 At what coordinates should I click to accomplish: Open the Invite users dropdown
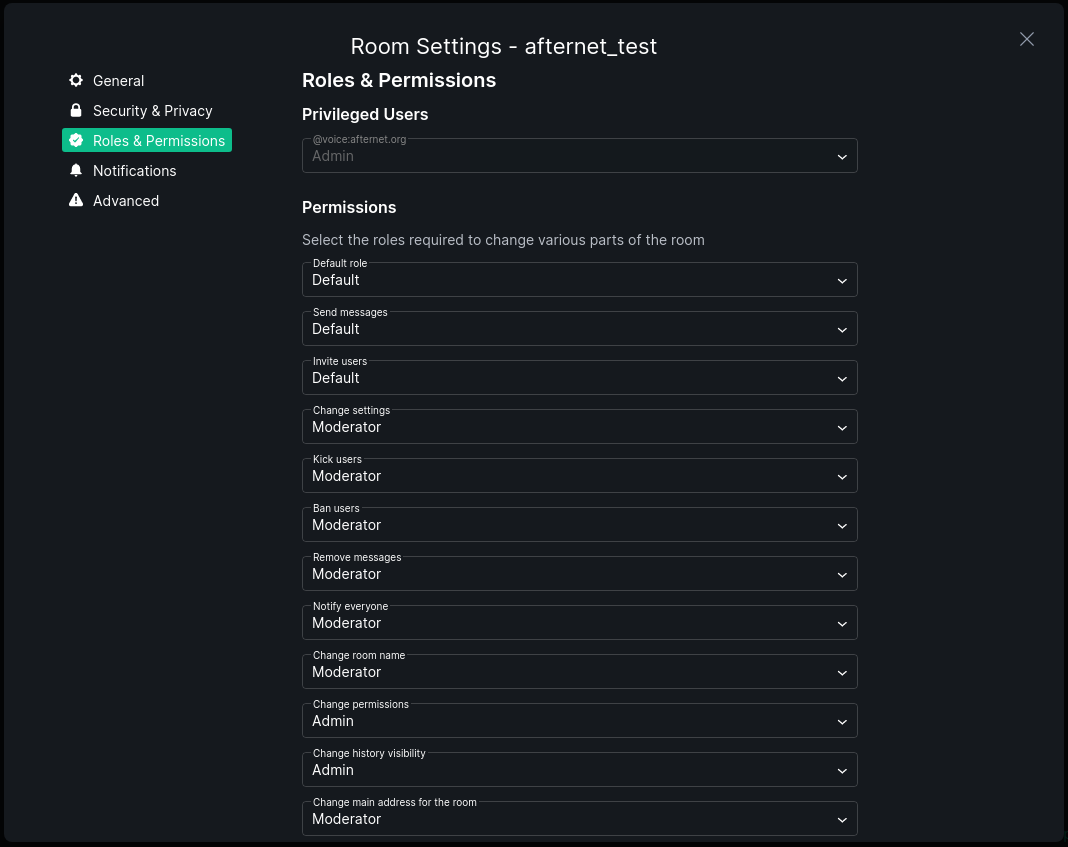[579, 379]
